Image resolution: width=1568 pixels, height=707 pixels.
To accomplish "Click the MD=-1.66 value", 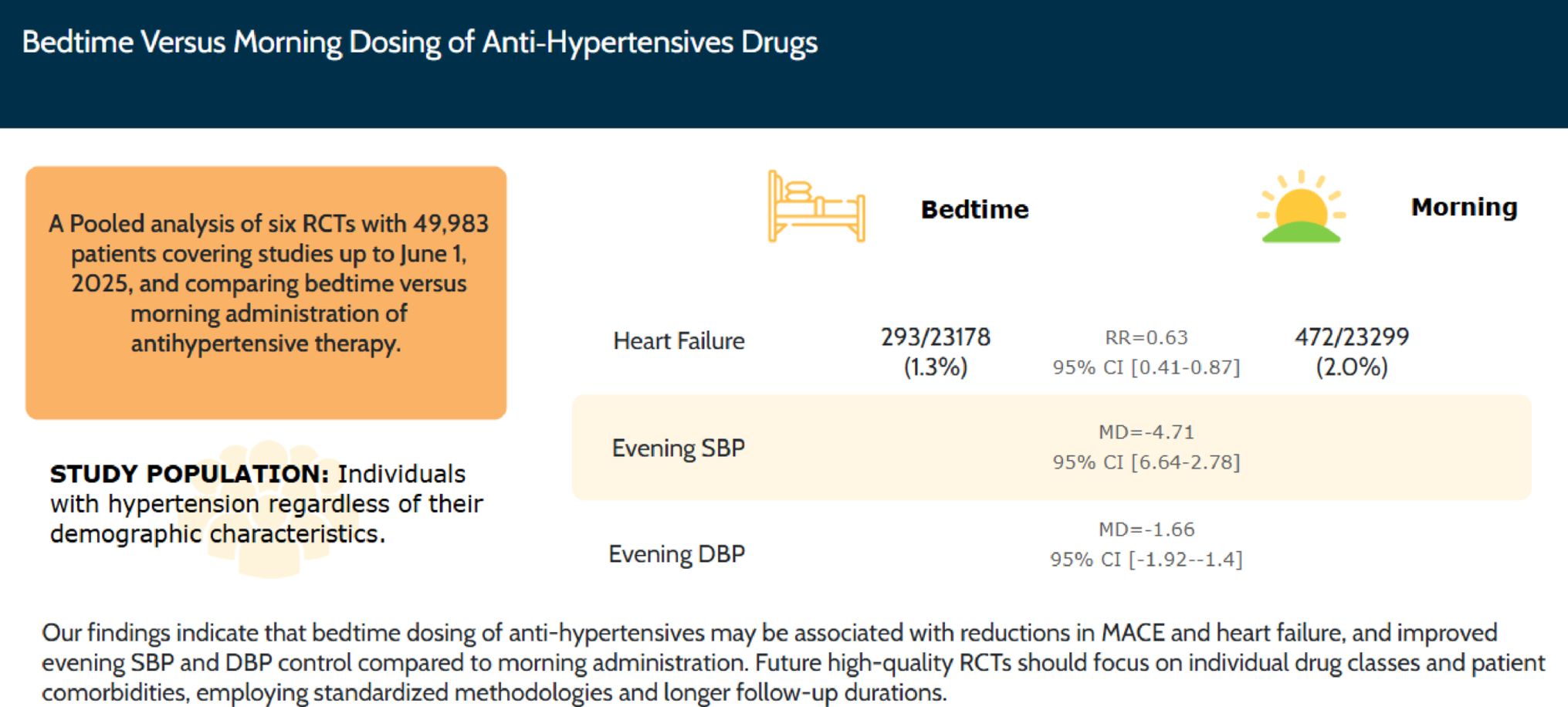I will coord(1146,529).
